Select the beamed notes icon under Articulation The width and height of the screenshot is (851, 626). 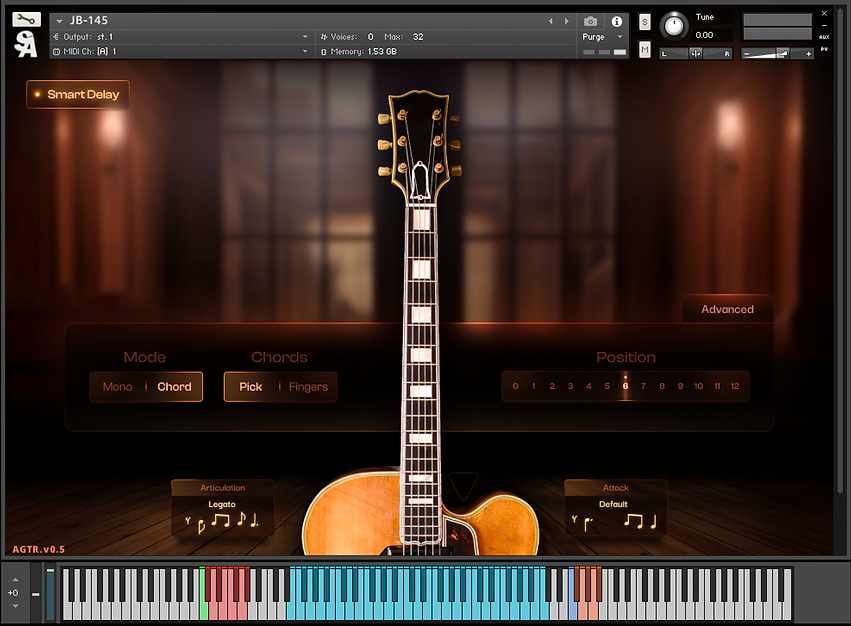pos(221,520)
